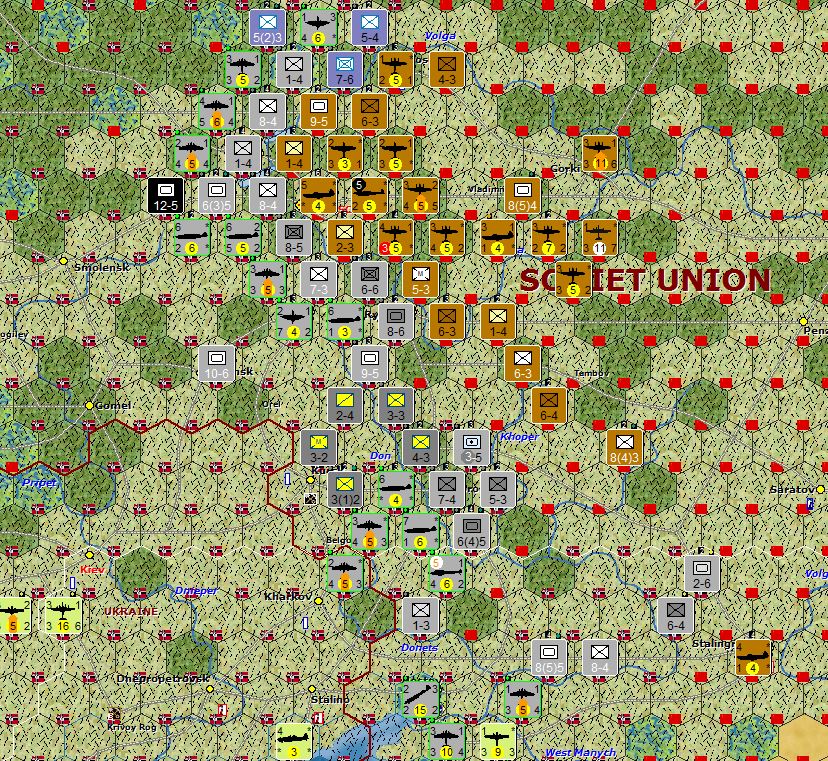
Task: Select the blue 7-6 unit
Action: pyautogui.click(x=345, y=69)
